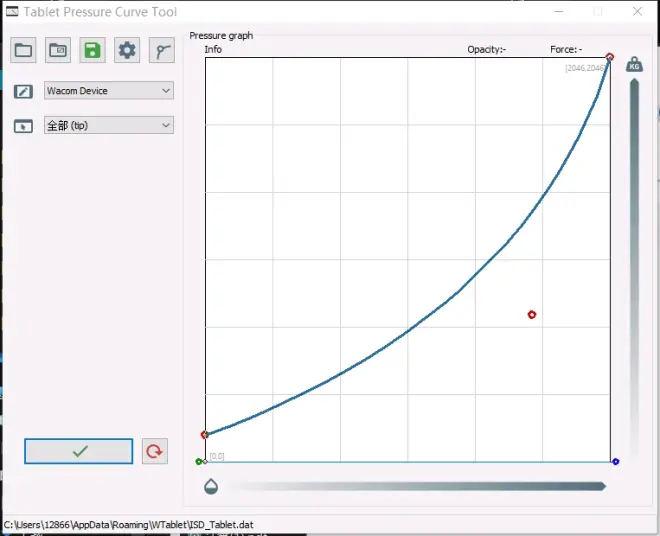This screenshot has height=536, width=660.
Task: Click the water drop opacity icon
Action: pyautogui.click(x=211, y=486)
